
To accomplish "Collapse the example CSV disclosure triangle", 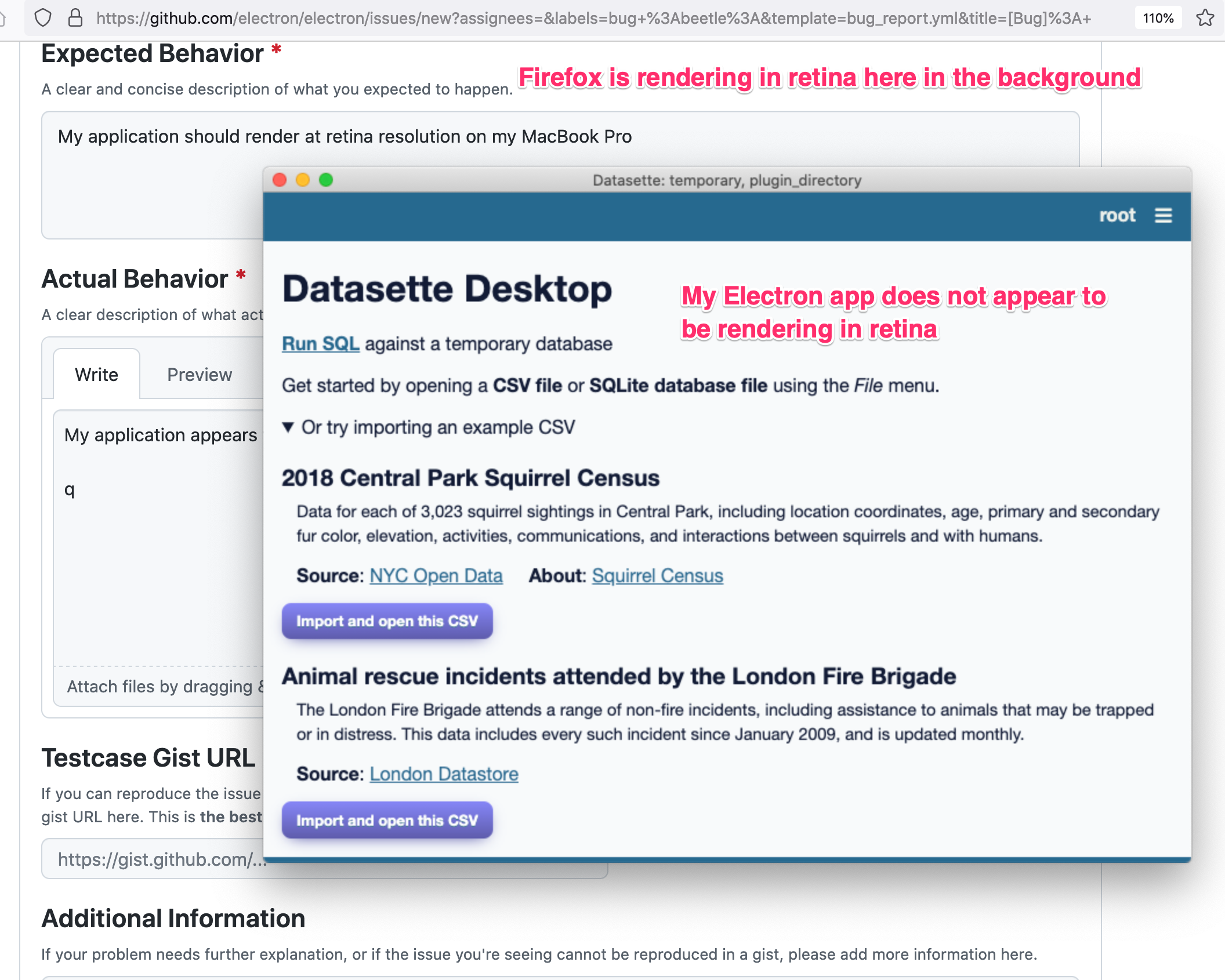I will pos(289,427).
